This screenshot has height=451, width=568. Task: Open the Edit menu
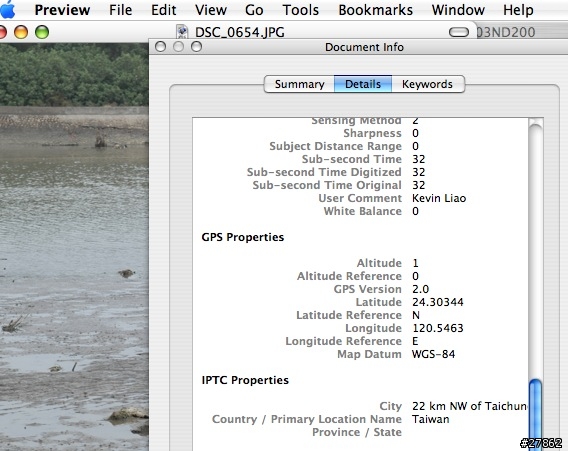(x=164, y=10)
